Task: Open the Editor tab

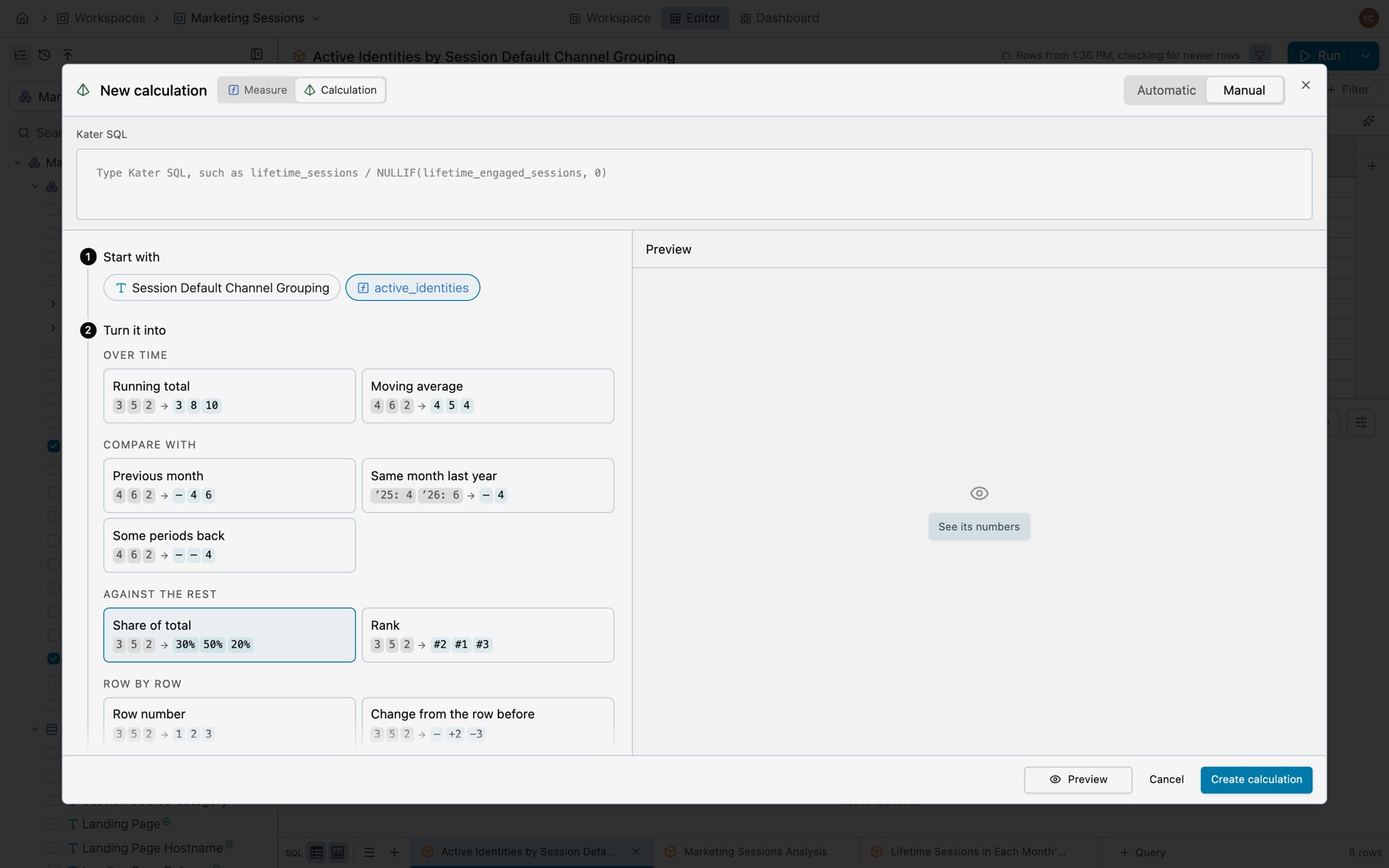Action: [694, 18]
